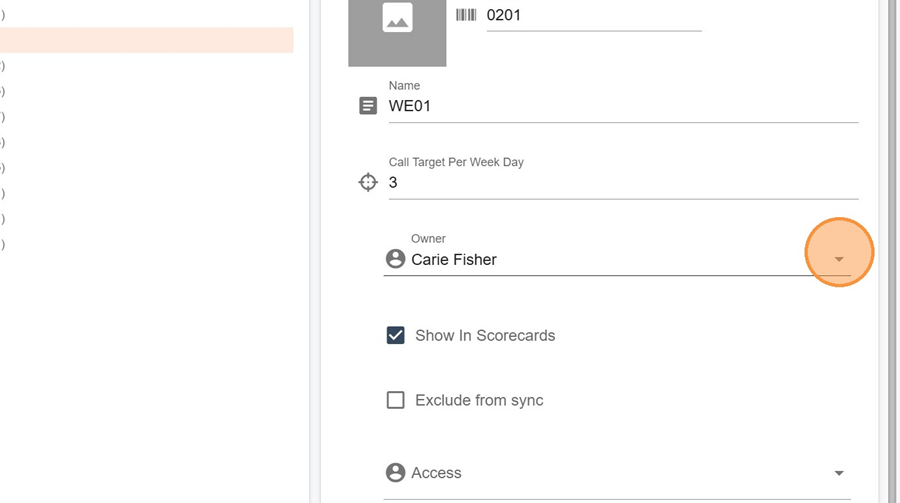Click the gray image thumbnail area
The height and width of the screenshot is (503, 900).
pos(372,45)
